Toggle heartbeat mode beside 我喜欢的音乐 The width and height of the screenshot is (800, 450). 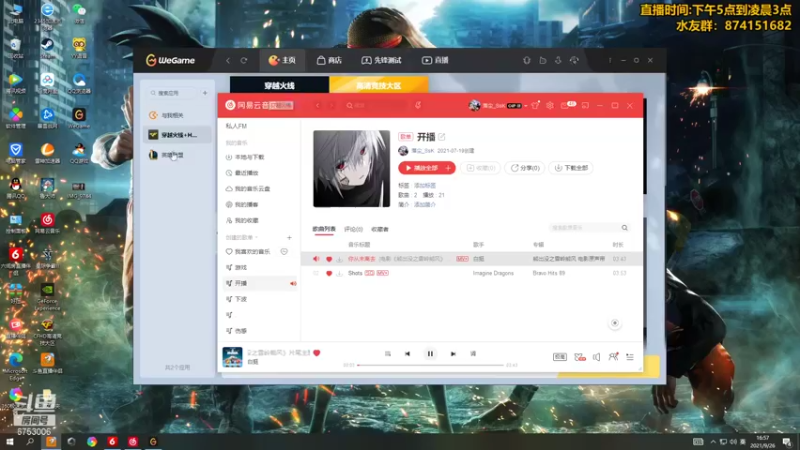point(284,252)
